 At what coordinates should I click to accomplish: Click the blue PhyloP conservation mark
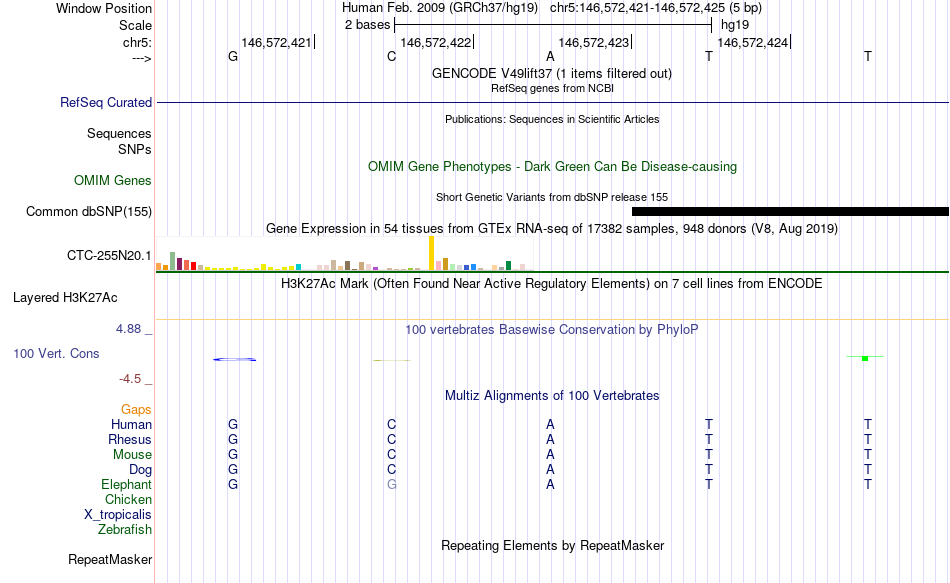click(x=234, y=359)
